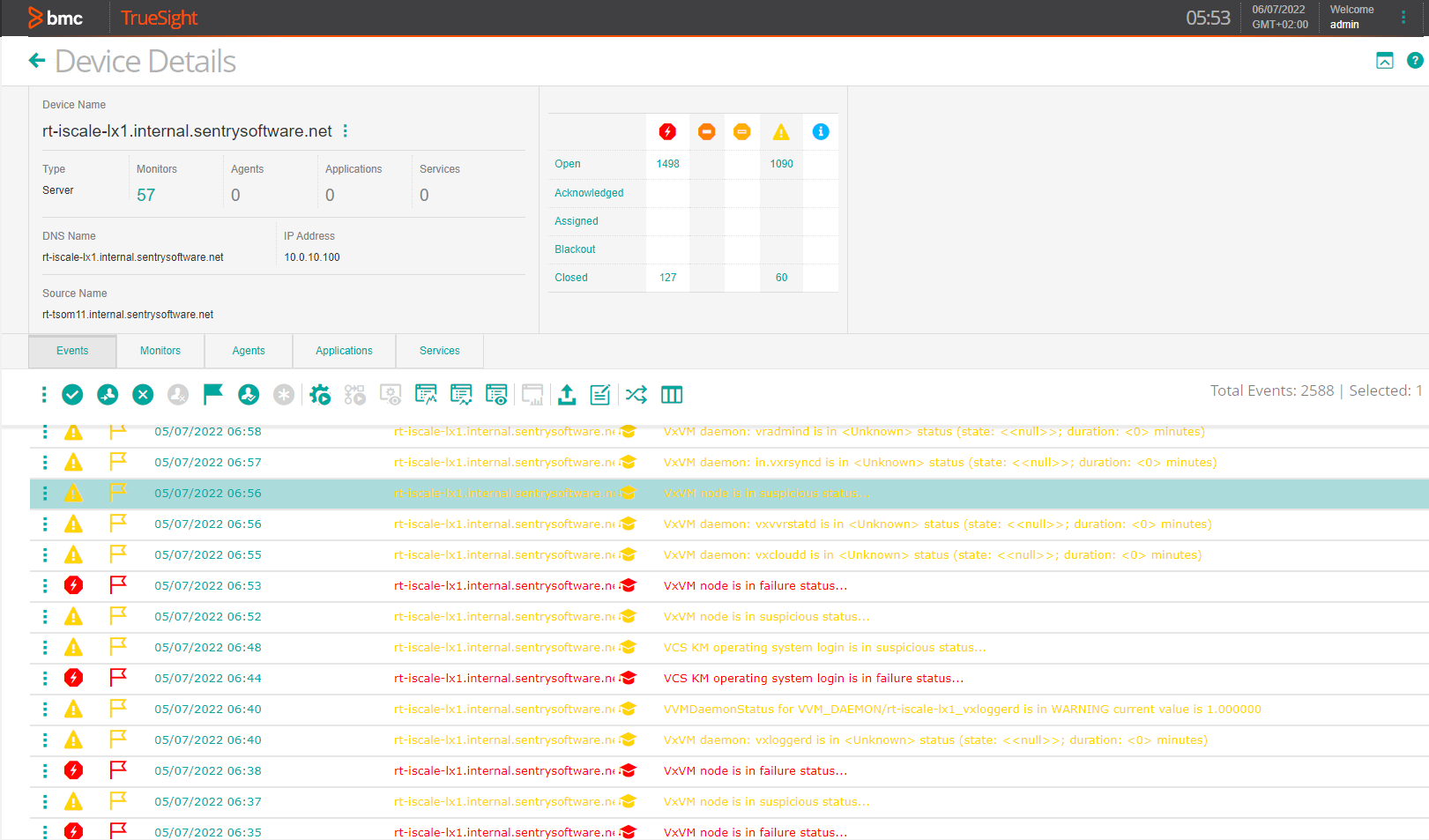
Task: Close the selected event
Action: pyautogui.click(x=142, y=394)
